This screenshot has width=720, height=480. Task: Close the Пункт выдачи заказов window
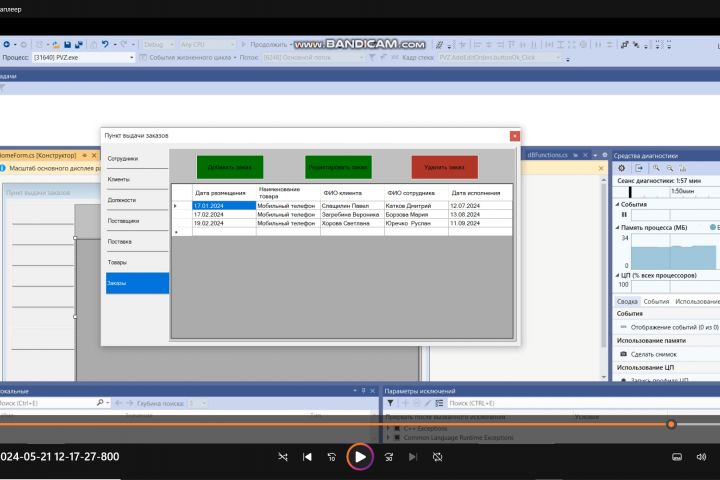tap(515, 136)
